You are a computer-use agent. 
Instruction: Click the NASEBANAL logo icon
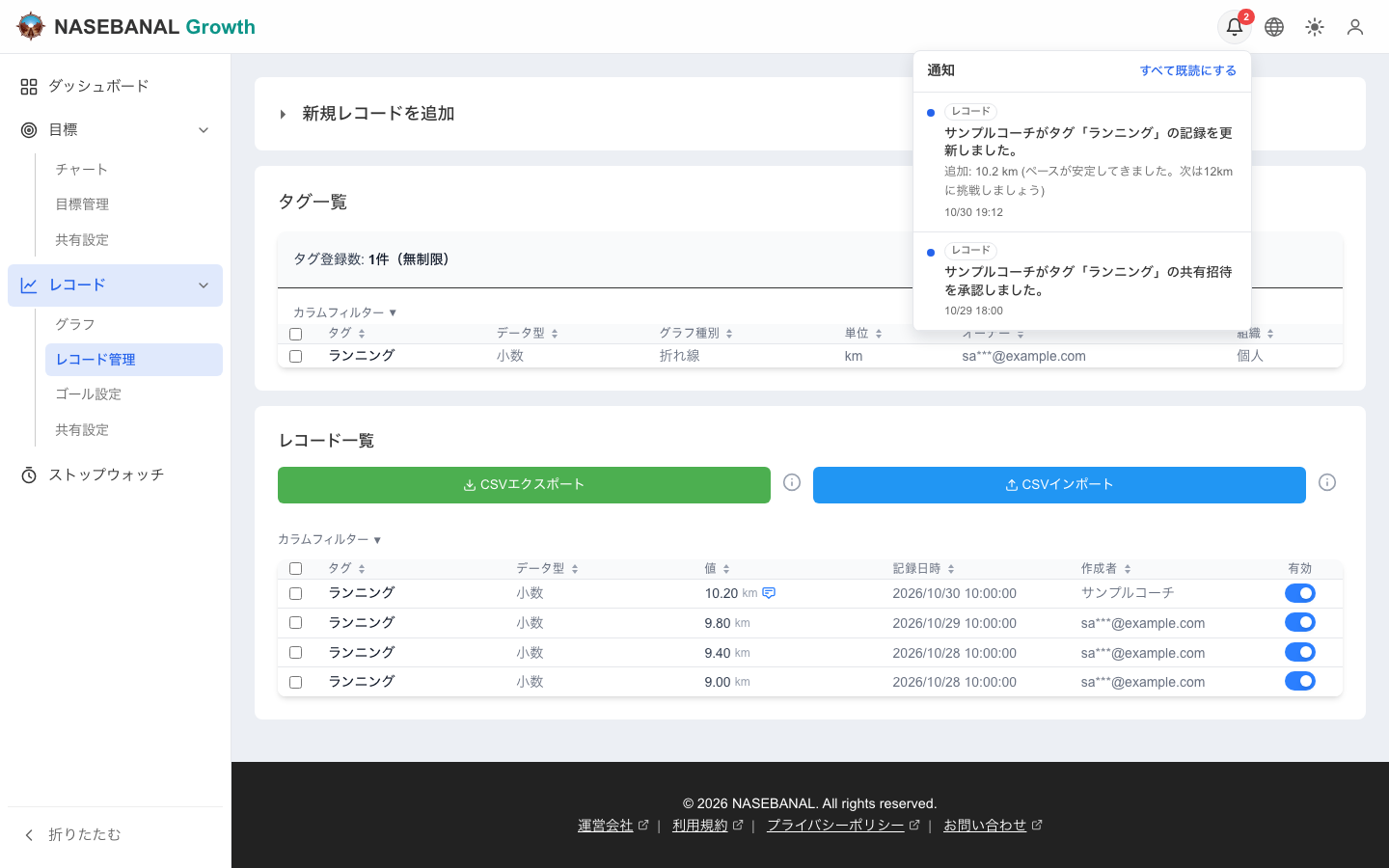(x=31, y=26)
